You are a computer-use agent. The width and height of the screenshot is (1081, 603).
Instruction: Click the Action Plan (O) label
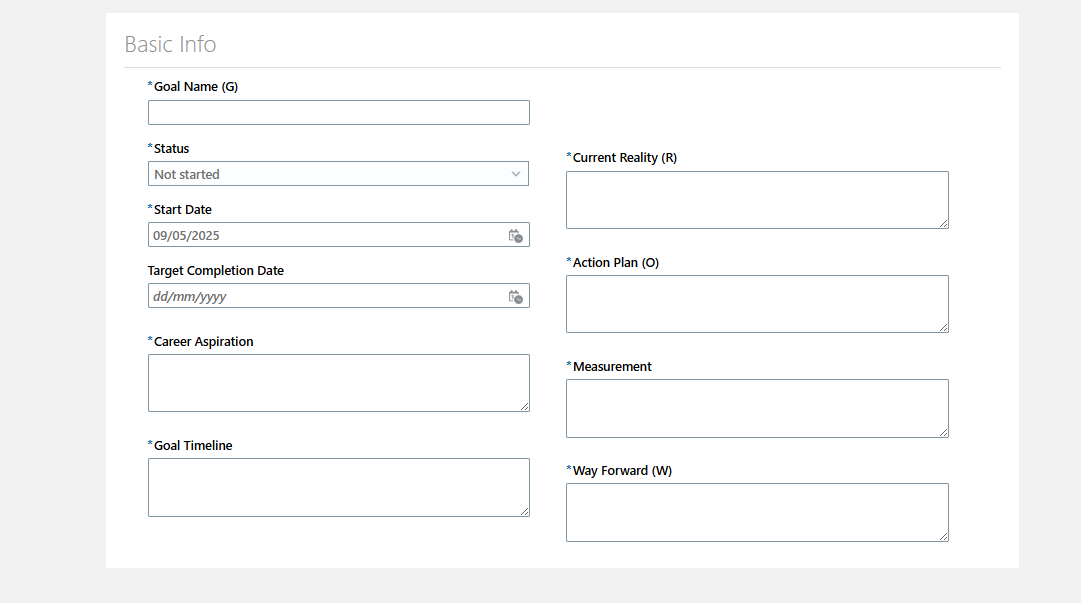click(616, 263)
